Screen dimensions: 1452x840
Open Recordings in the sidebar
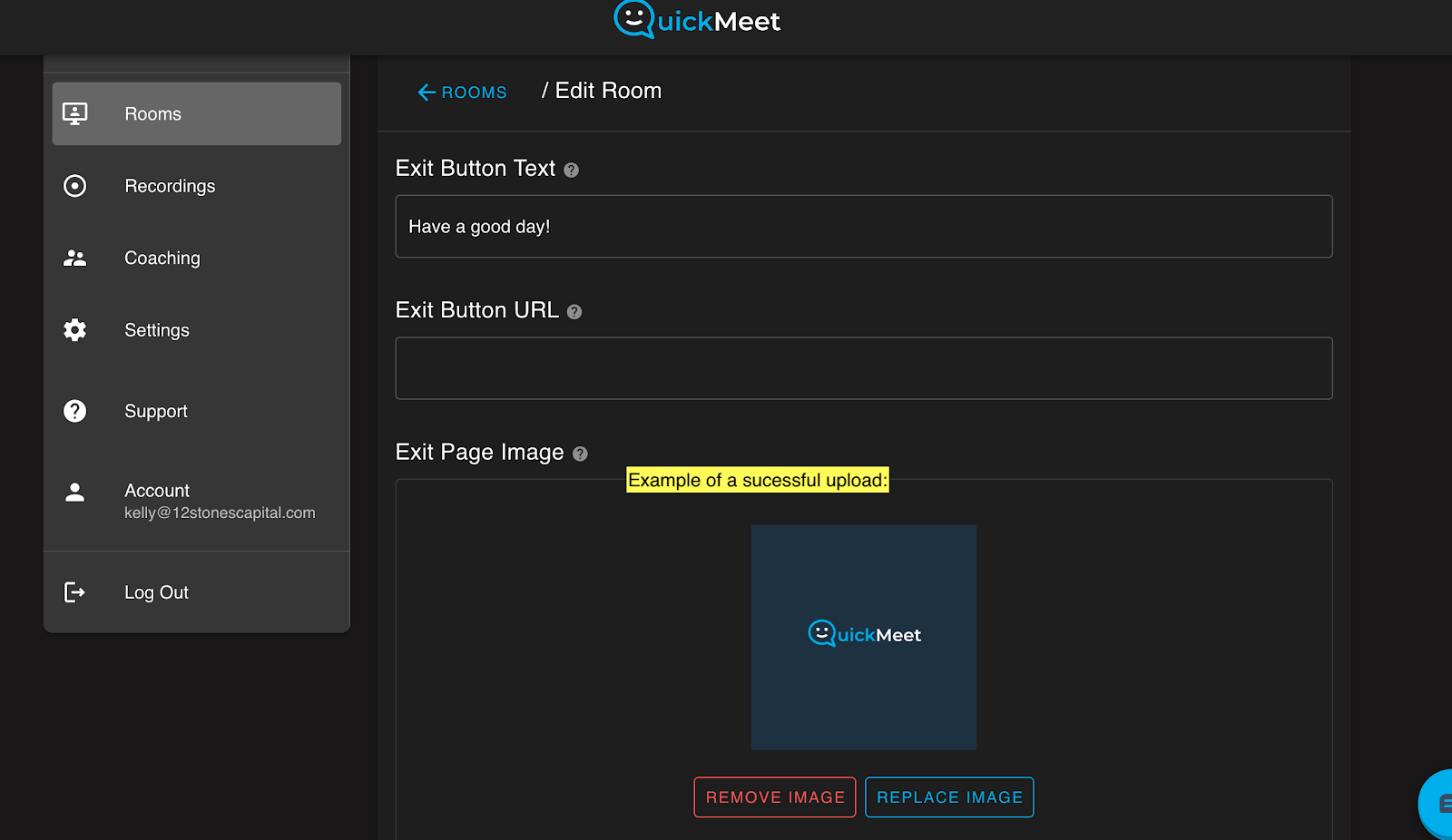point(197,186)
